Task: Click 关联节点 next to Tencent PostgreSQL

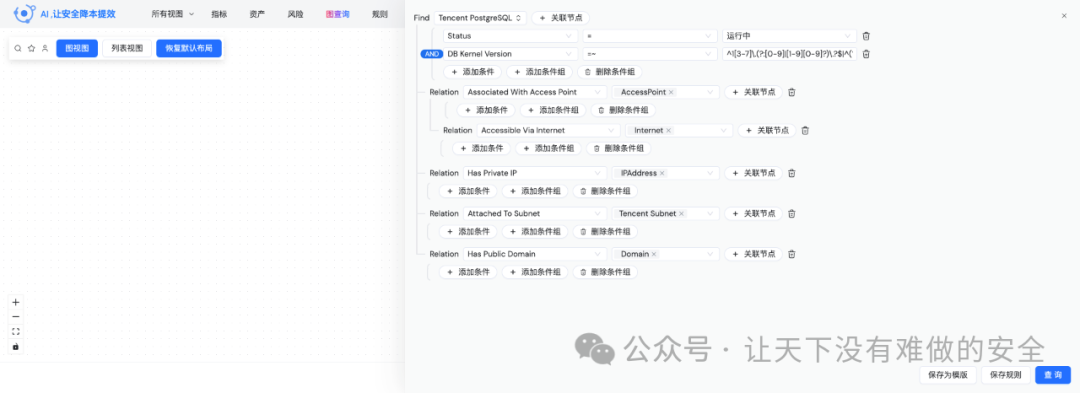Action: tap(560, 18)
